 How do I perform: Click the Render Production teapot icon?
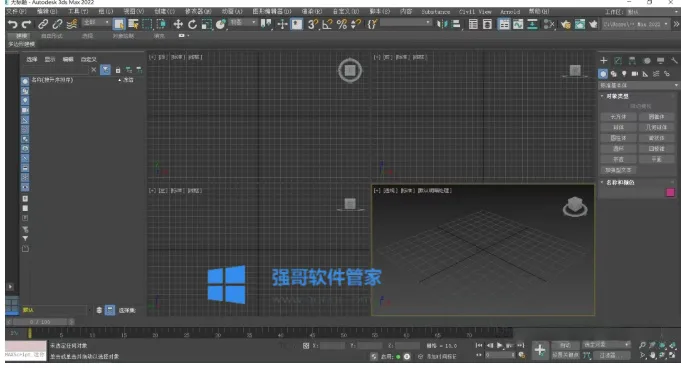[x=593, y=24]
